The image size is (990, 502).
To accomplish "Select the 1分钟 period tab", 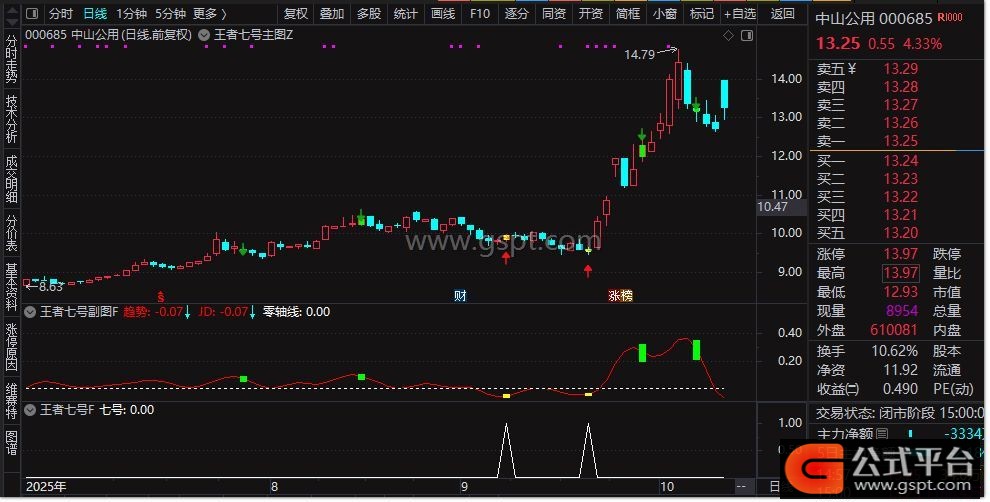I will (x=131, y=14).
